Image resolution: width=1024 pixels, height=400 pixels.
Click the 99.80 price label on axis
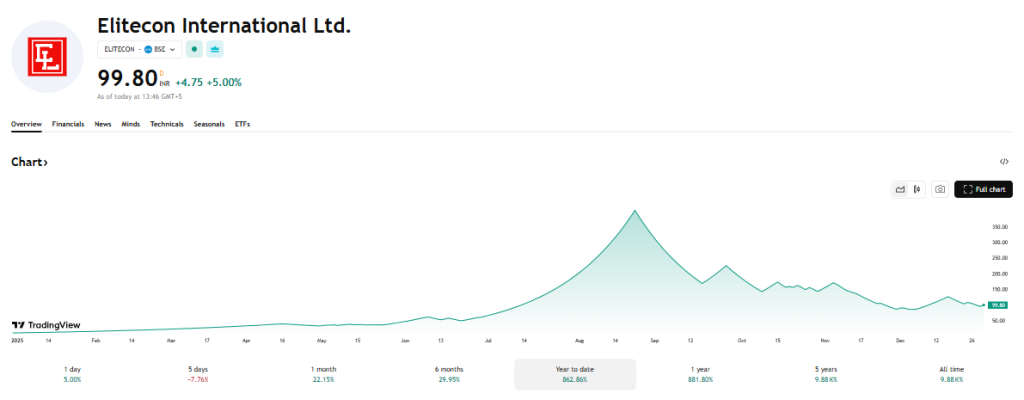[997, 305]
